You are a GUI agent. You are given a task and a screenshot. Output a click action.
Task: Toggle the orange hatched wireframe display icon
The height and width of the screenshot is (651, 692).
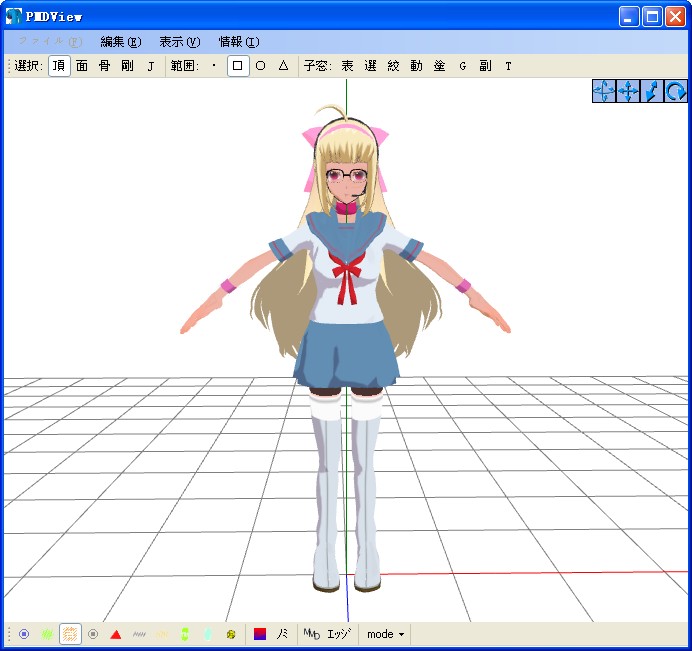coord(70,634)
